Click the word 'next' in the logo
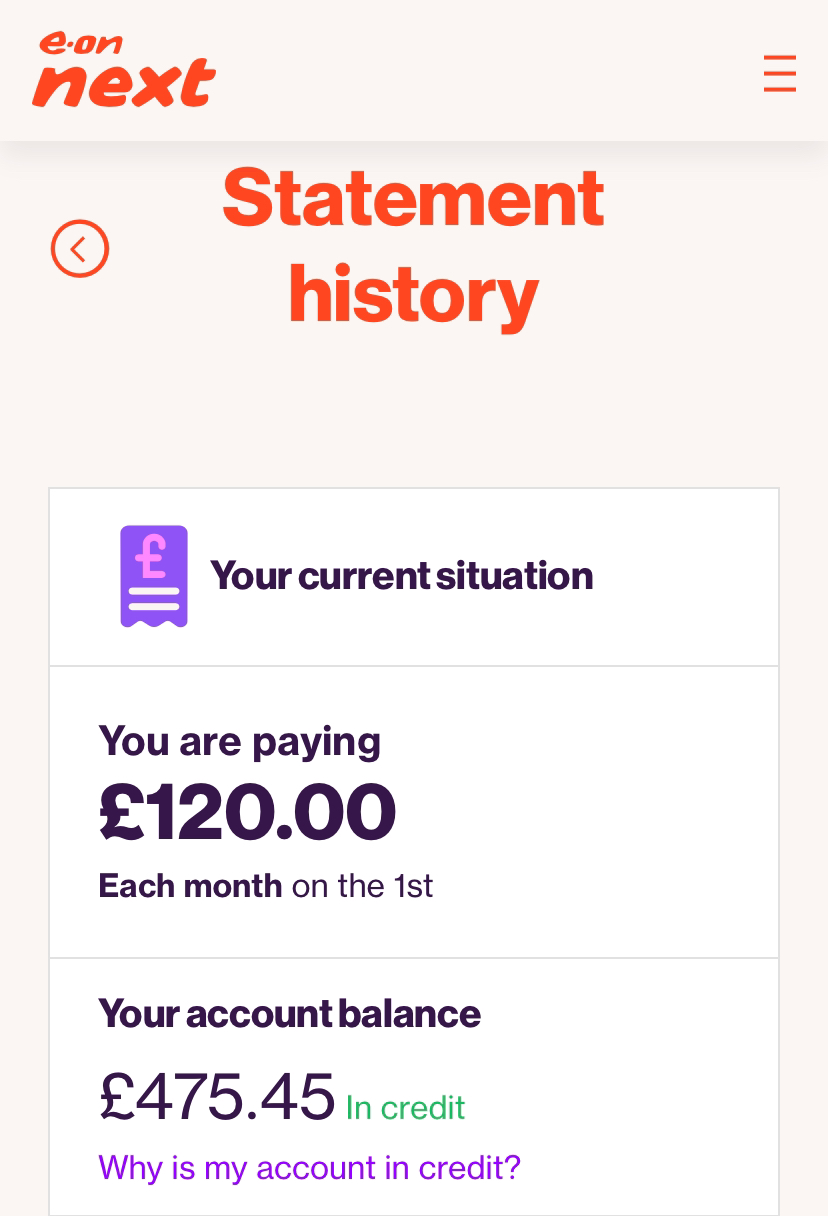This screenshot has width=828, height=1216. point(124,83)
